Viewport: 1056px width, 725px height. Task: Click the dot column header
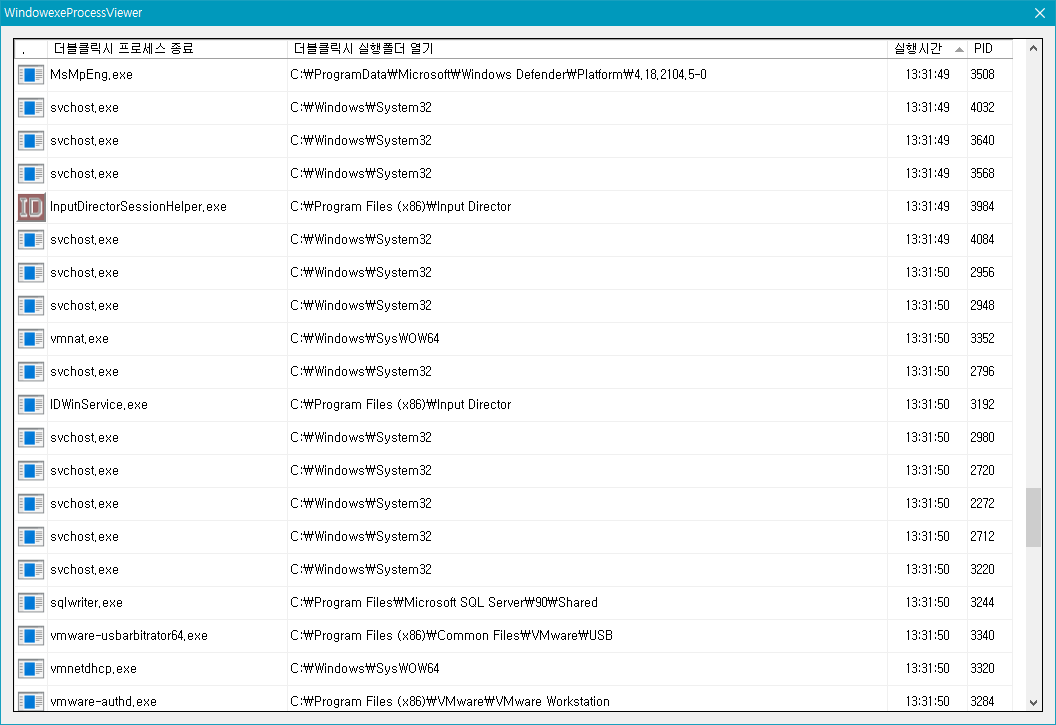[x=31, y=48]
